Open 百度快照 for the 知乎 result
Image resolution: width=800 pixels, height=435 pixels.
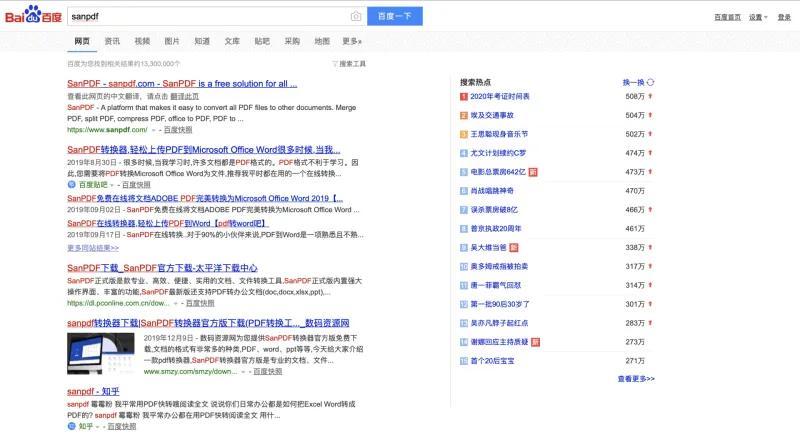tap(121, 426)
